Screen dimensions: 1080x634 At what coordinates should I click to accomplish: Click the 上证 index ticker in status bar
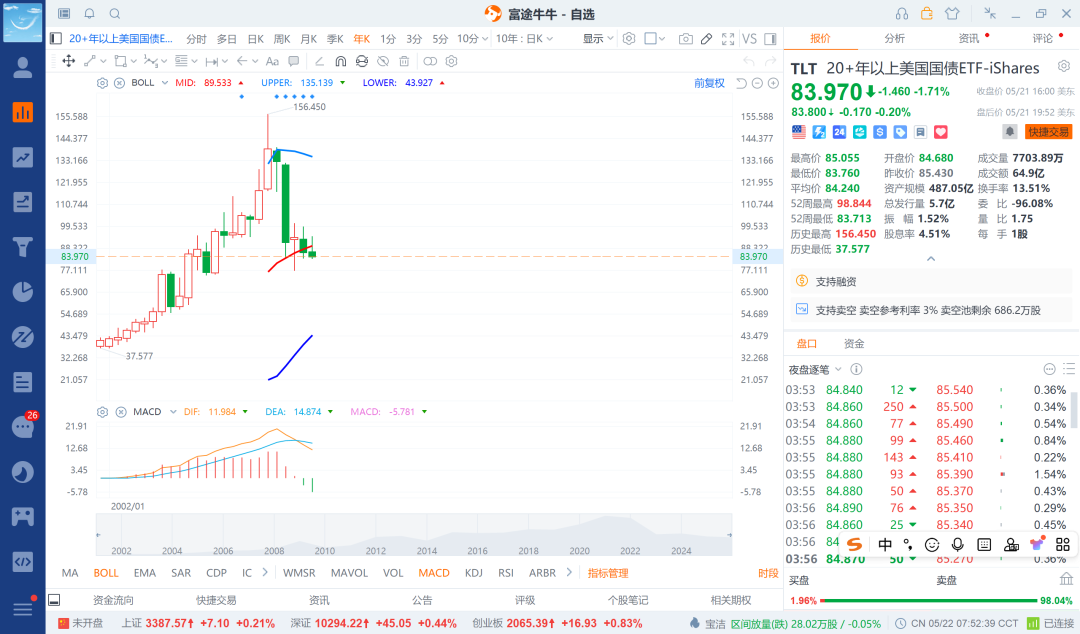click(x=198, y=623)
